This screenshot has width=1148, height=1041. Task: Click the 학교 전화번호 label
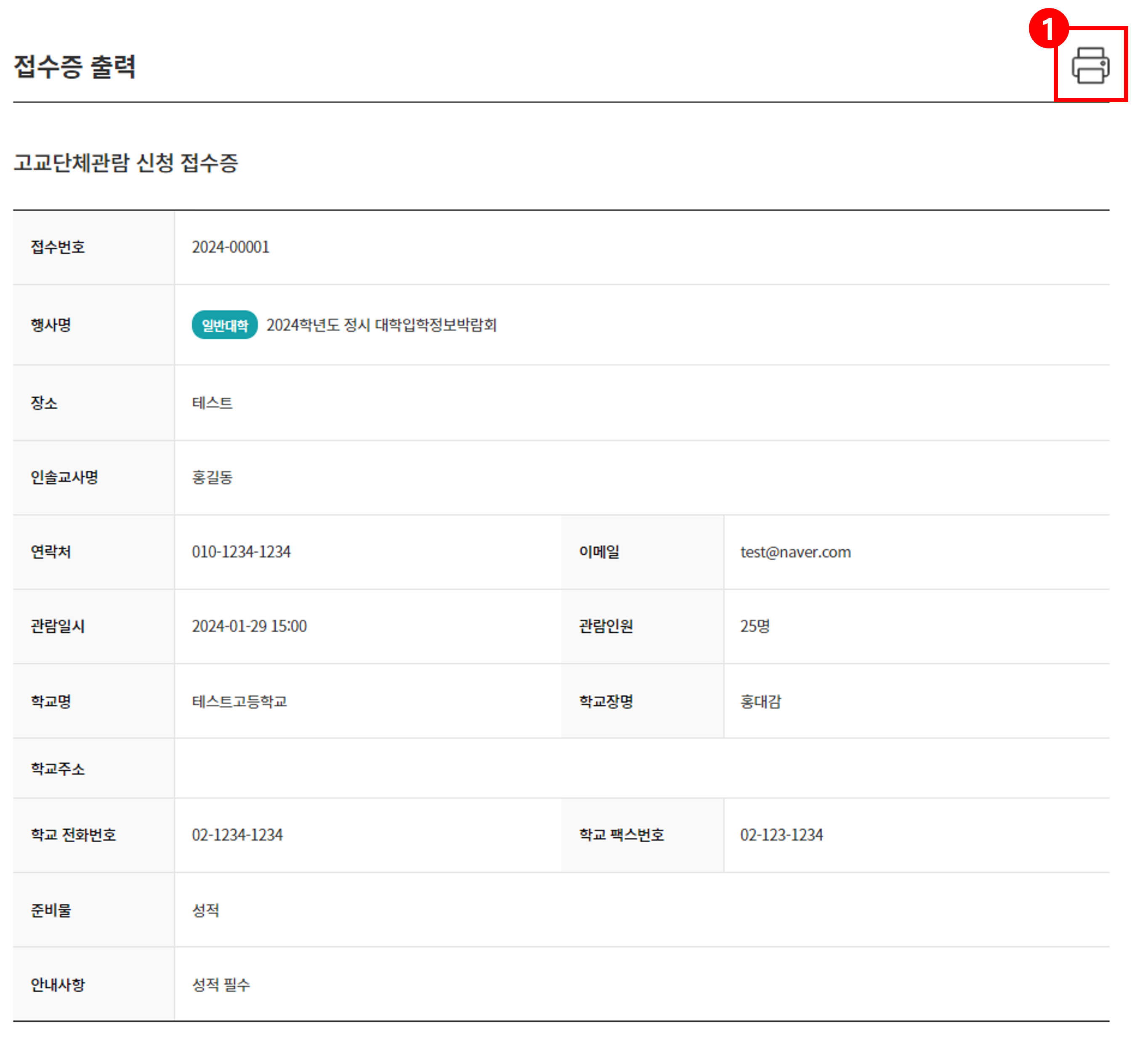[x=74, y=835]
